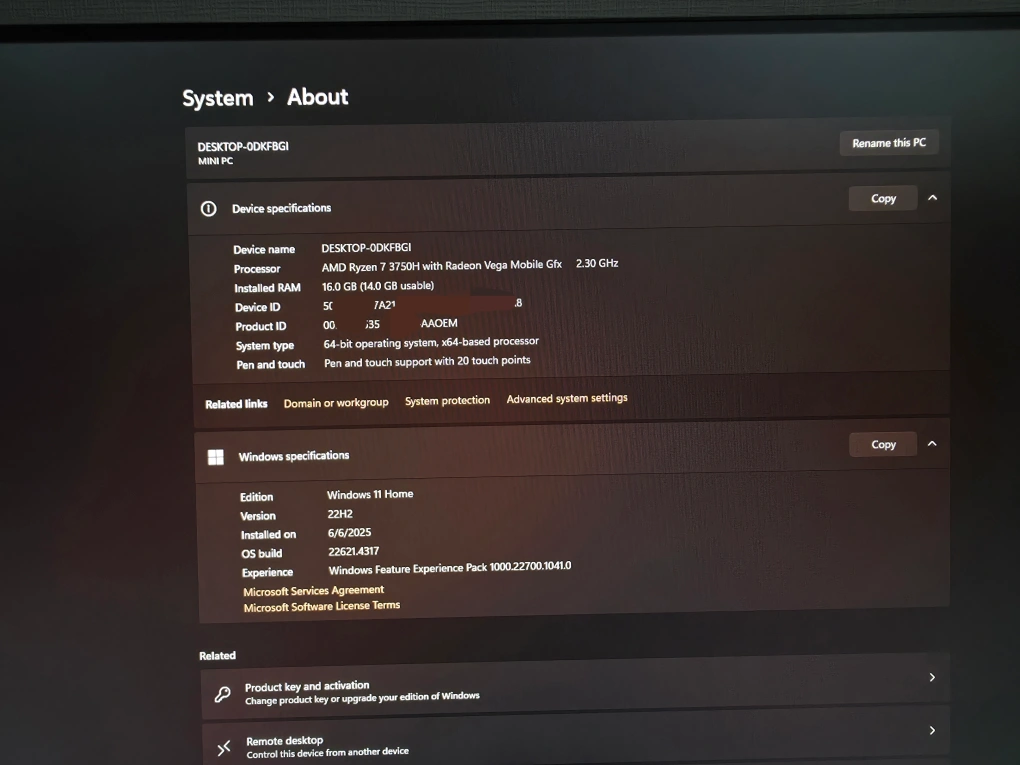Click the Installed RAM label
This screenshot has height=765, width=1020.
267,288
